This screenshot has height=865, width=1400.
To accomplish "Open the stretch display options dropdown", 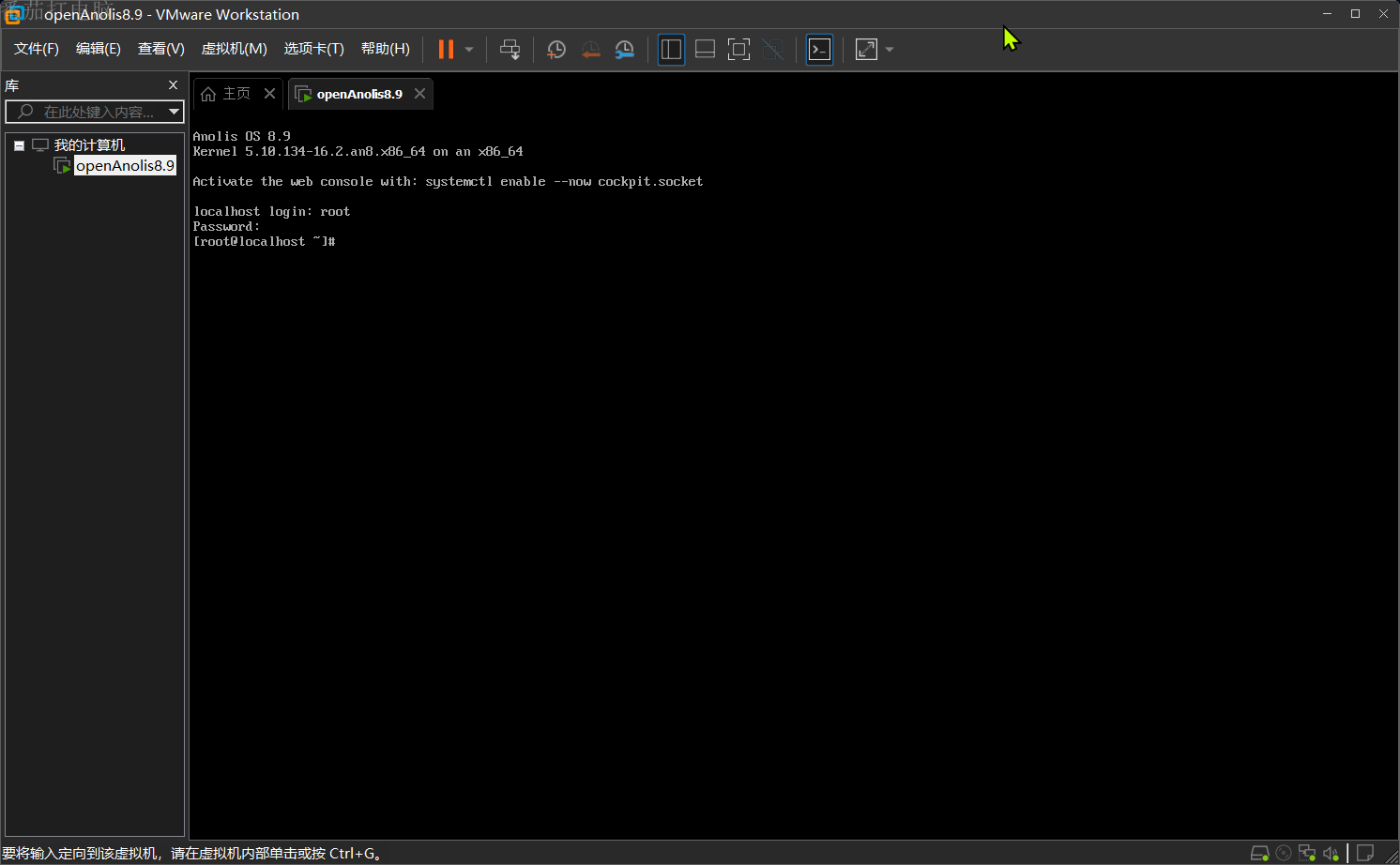I will click(x=890, y=50).
